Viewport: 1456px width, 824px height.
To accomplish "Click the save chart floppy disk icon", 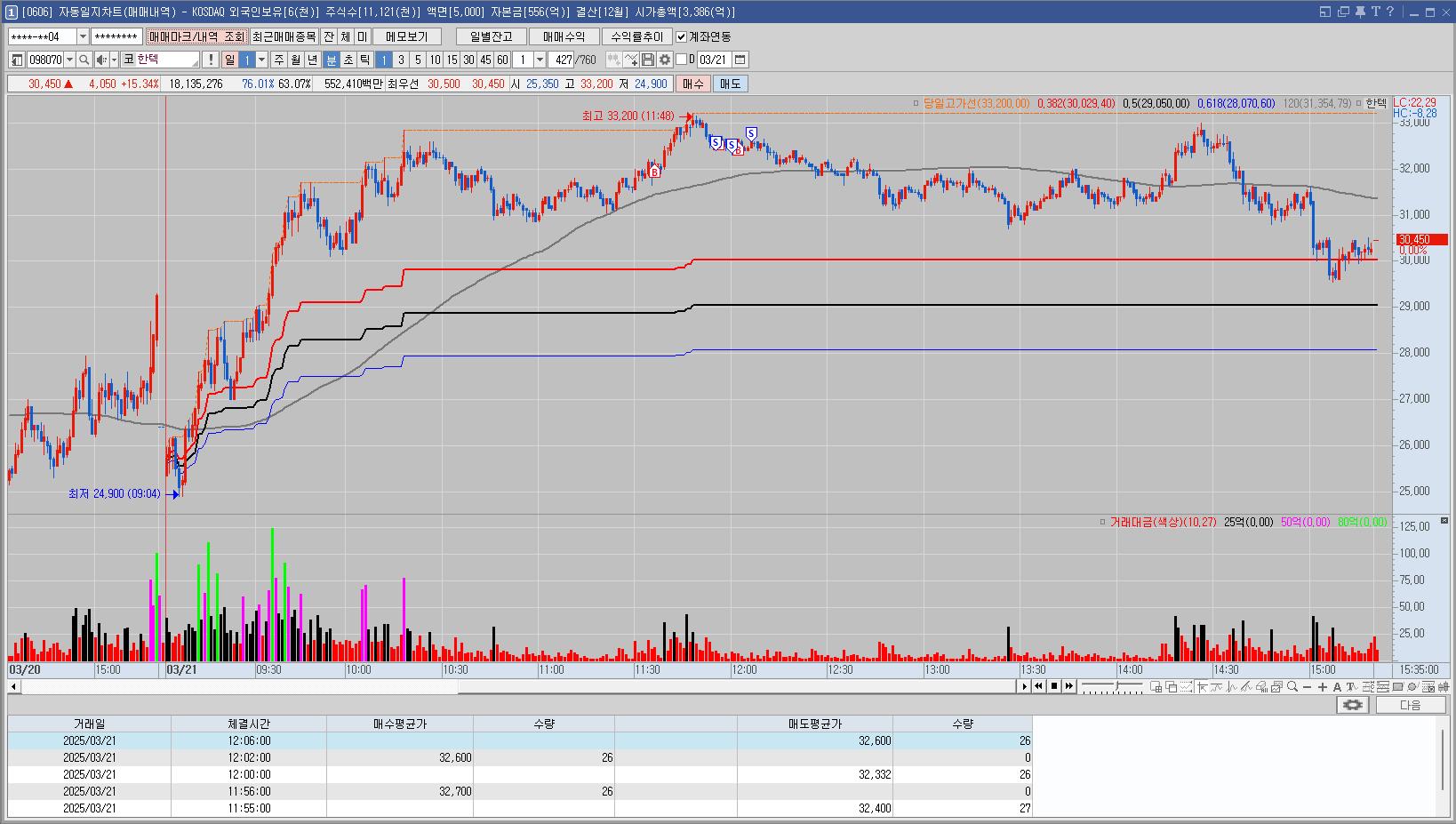I will [648, 60].
